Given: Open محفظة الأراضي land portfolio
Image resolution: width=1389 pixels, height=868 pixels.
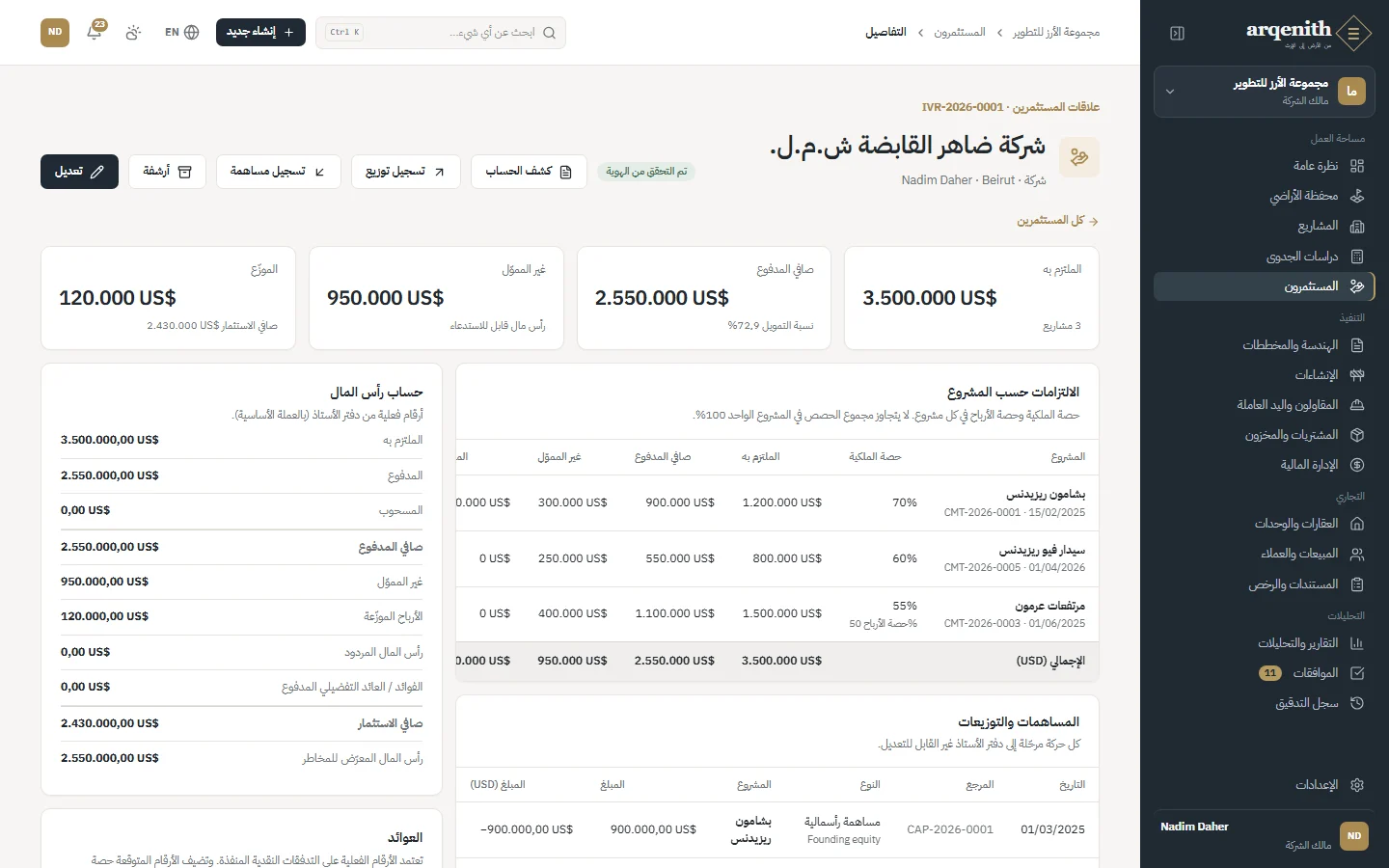Looking at the screenshot, I should tap(1265, 196).
